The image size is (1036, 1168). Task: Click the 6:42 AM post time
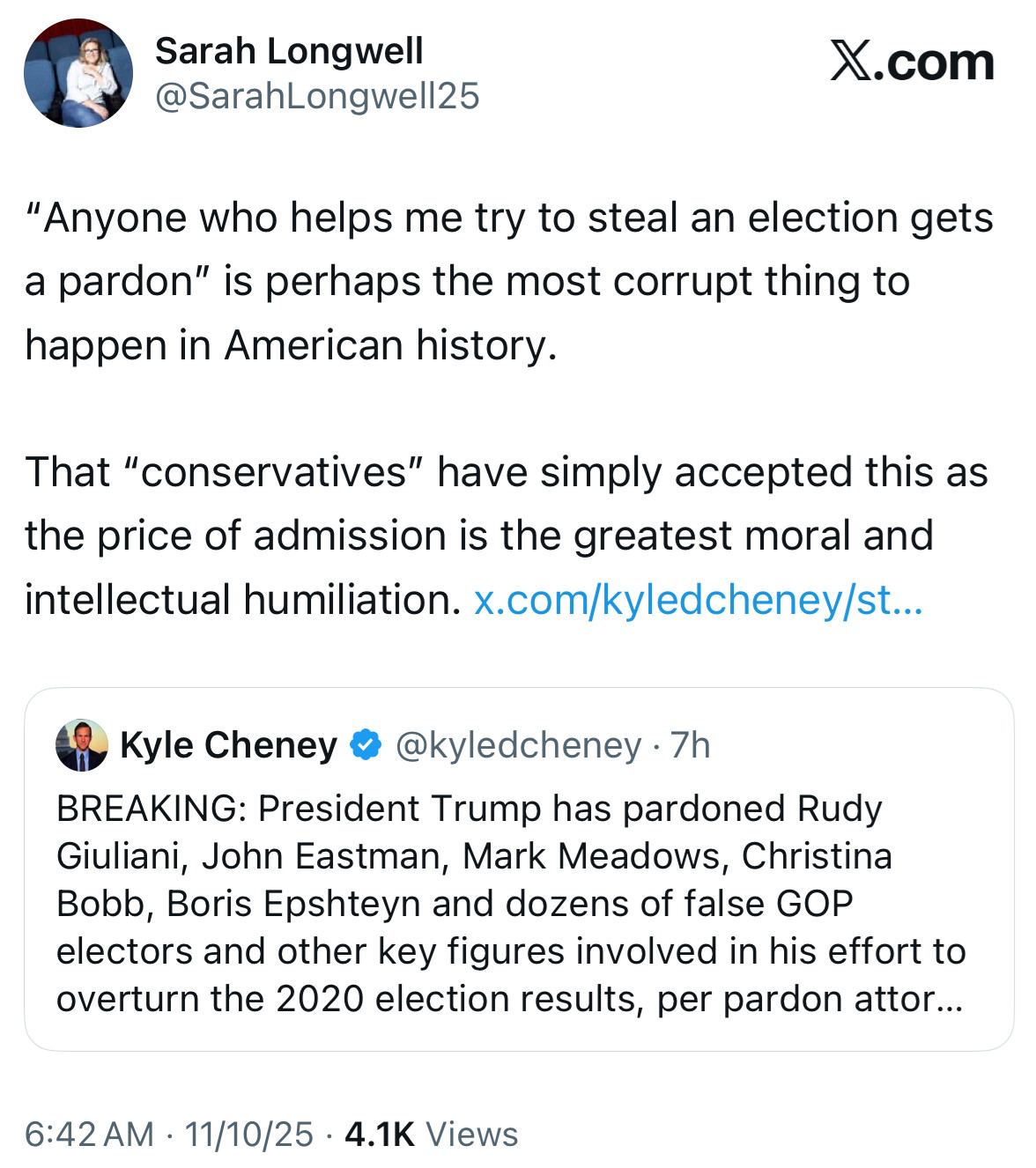[x=89, y=1135]
